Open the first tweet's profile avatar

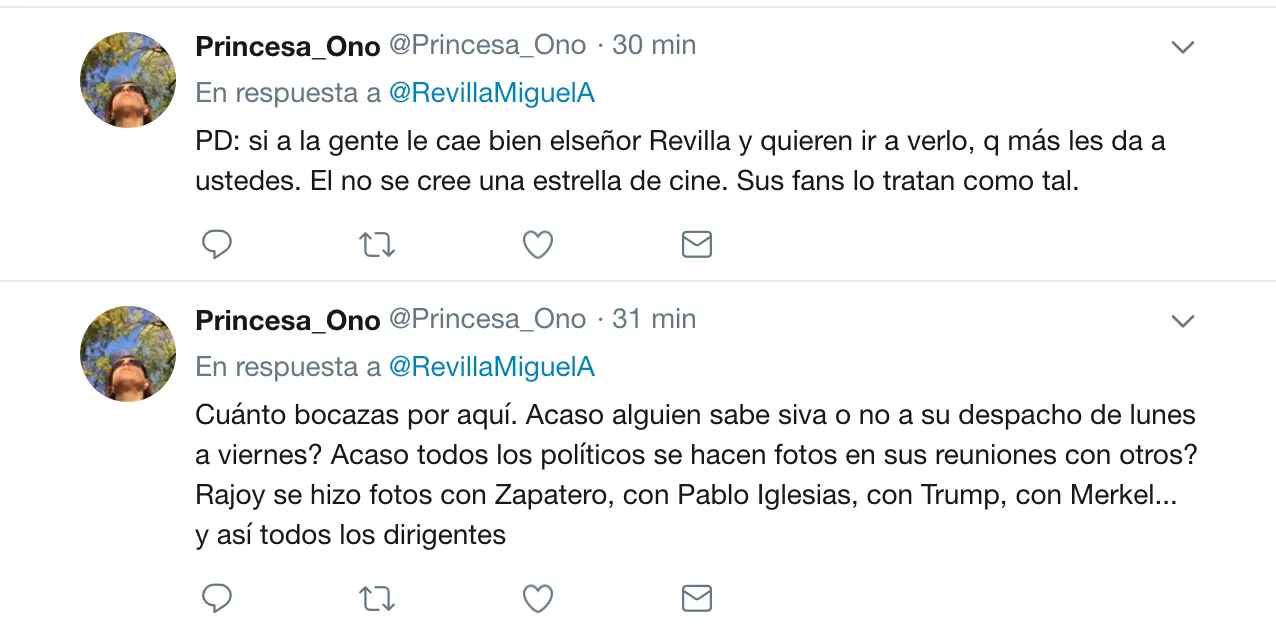click(x=128, y=80)
